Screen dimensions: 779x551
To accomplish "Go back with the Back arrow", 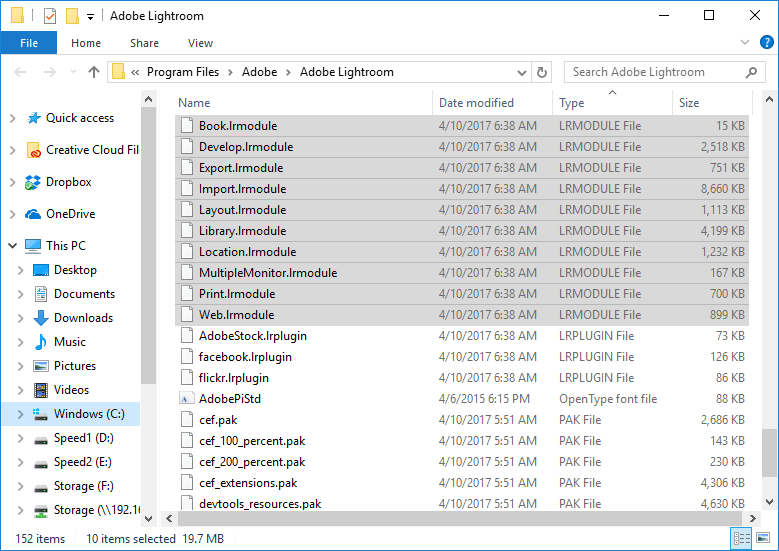I will (20, 73).
